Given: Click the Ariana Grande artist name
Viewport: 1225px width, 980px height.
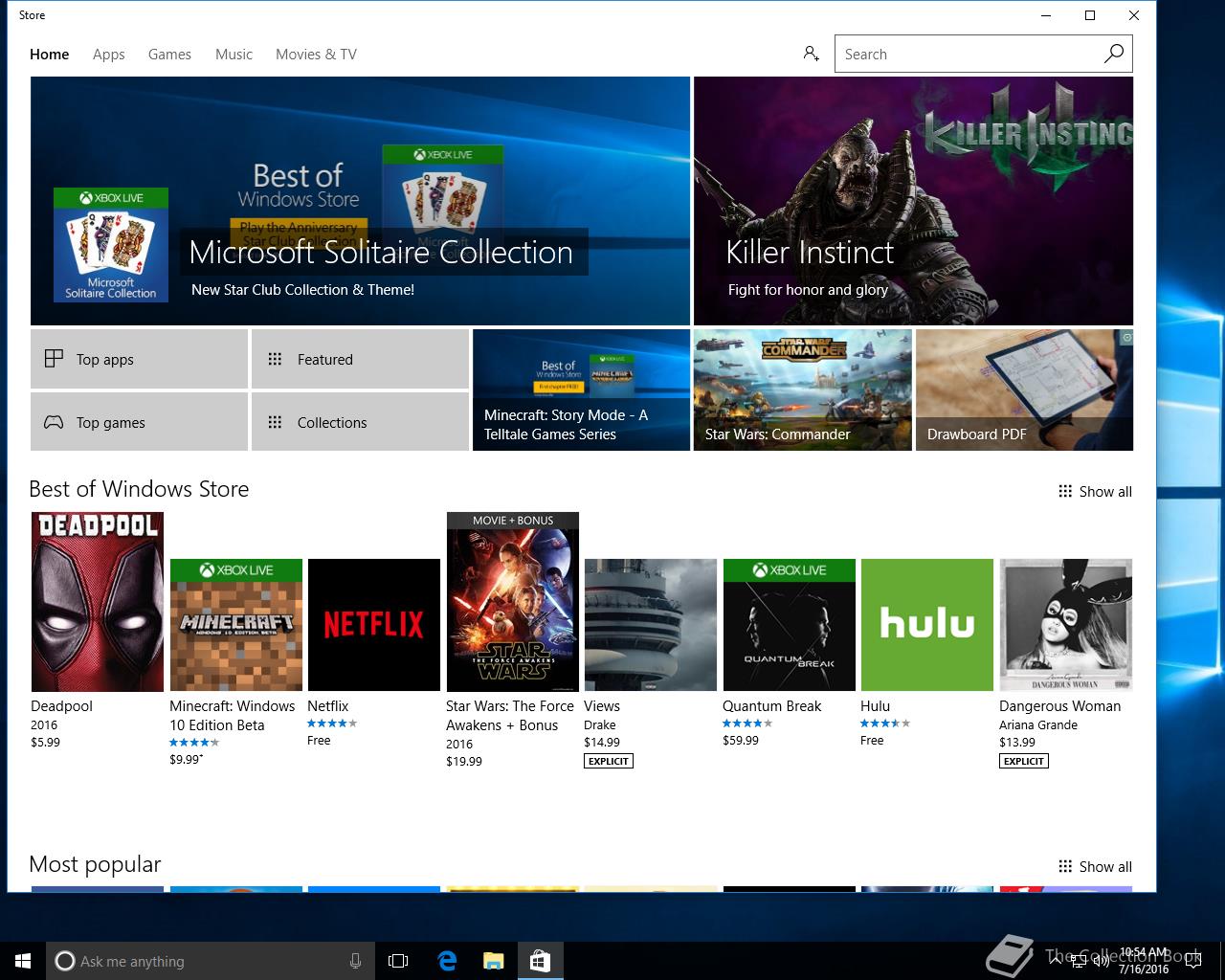Looking at the screenshot, I should coord(1038,724).
